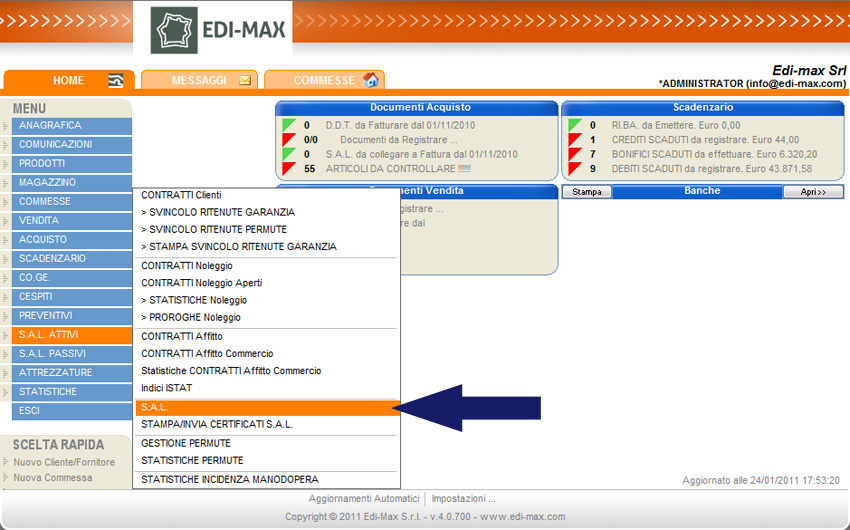Click the icon on the HOME tab
Viewport: 850px width, 530px height.
click(x=116, y=80)
